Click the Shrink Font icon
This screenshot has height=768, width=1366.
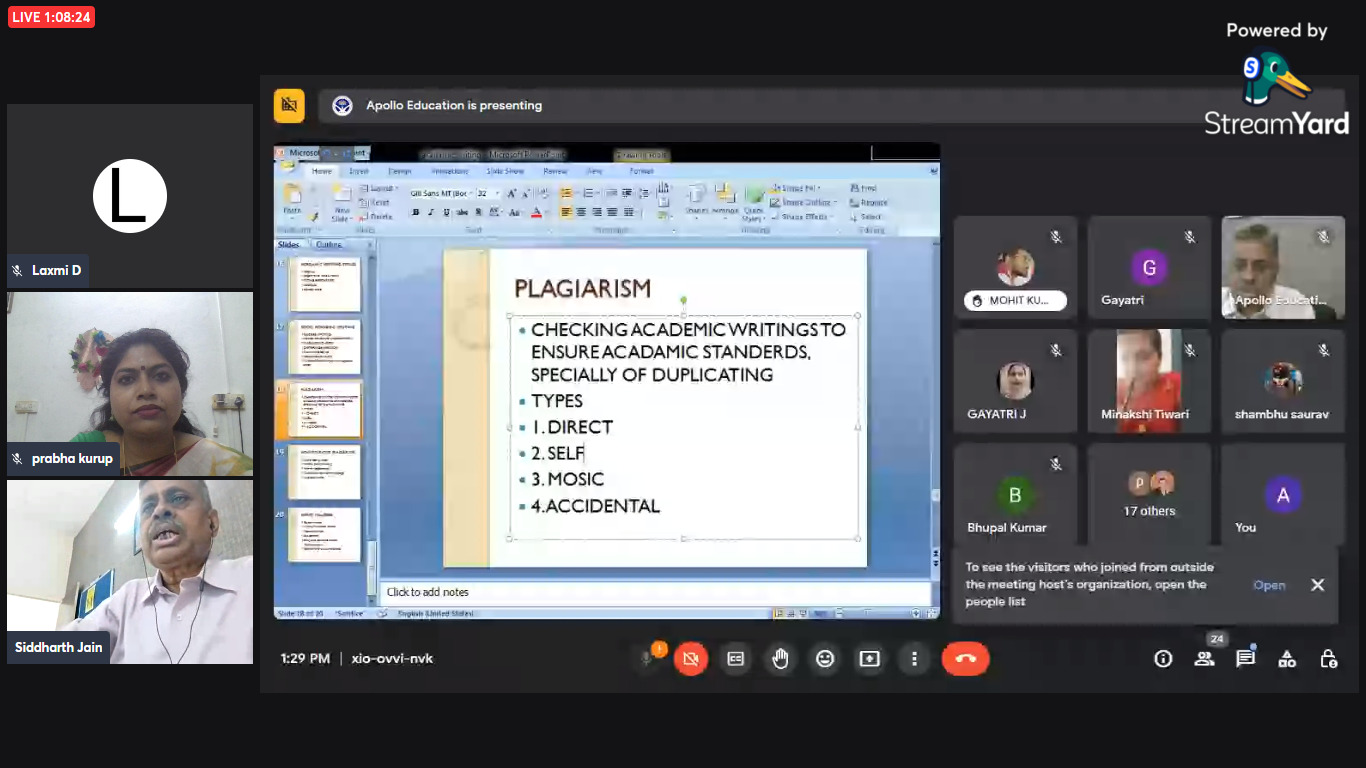coord(526,193)
